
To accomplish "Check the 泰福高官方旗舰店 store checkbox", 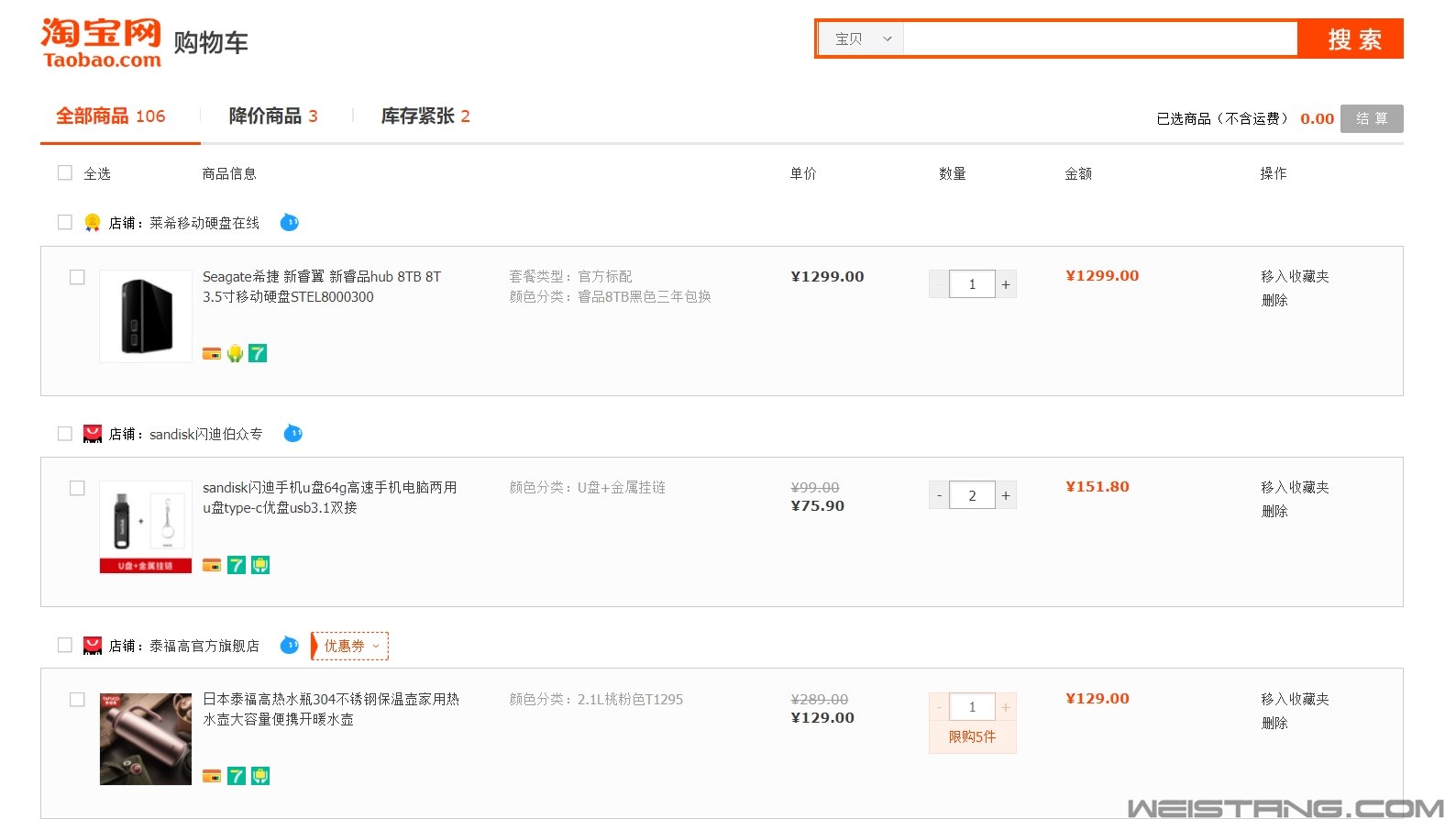I will (65, 645).
